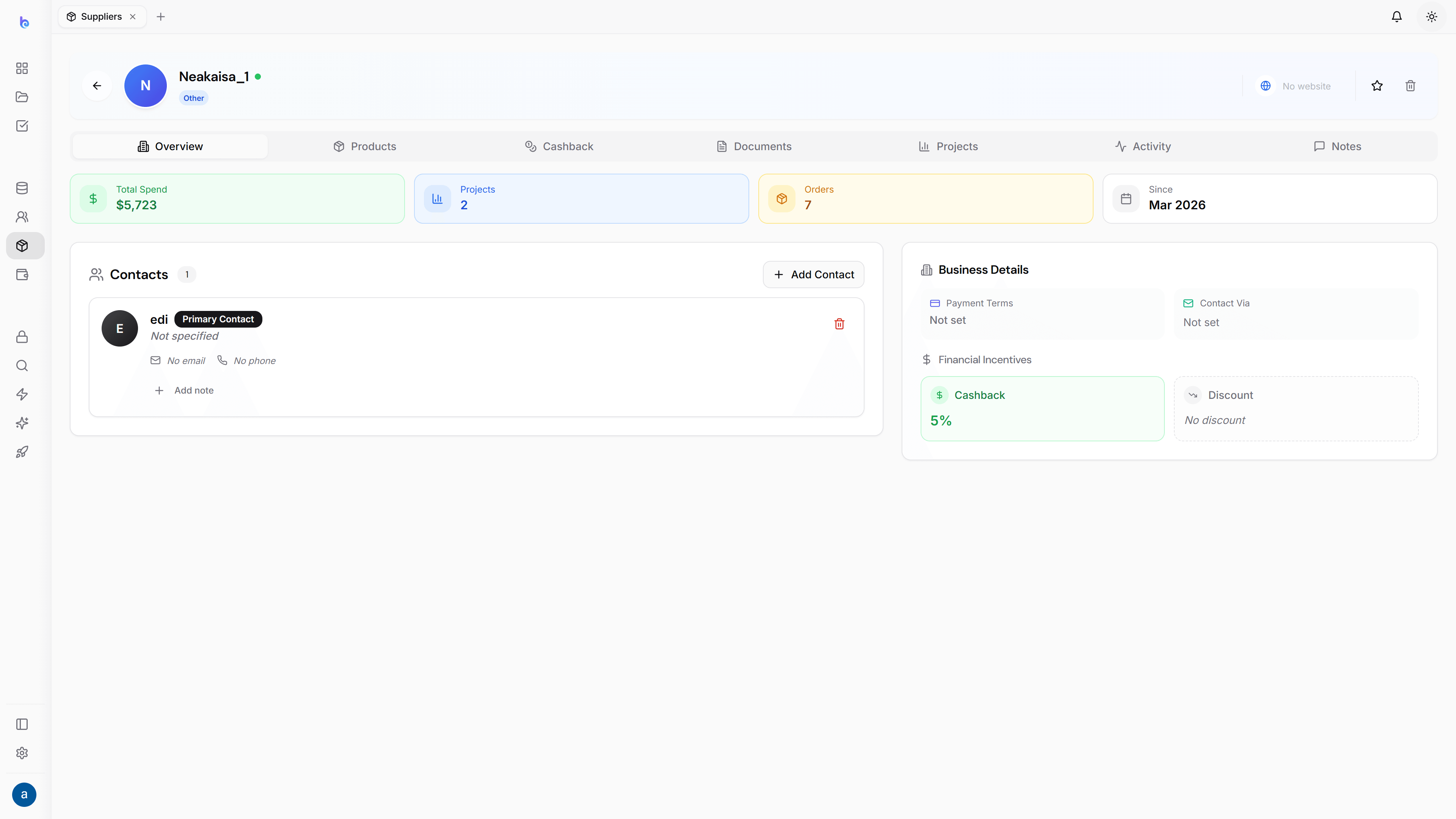
Task: Click the back arrow beside the supplier avatar
Action: pos(97,86)
